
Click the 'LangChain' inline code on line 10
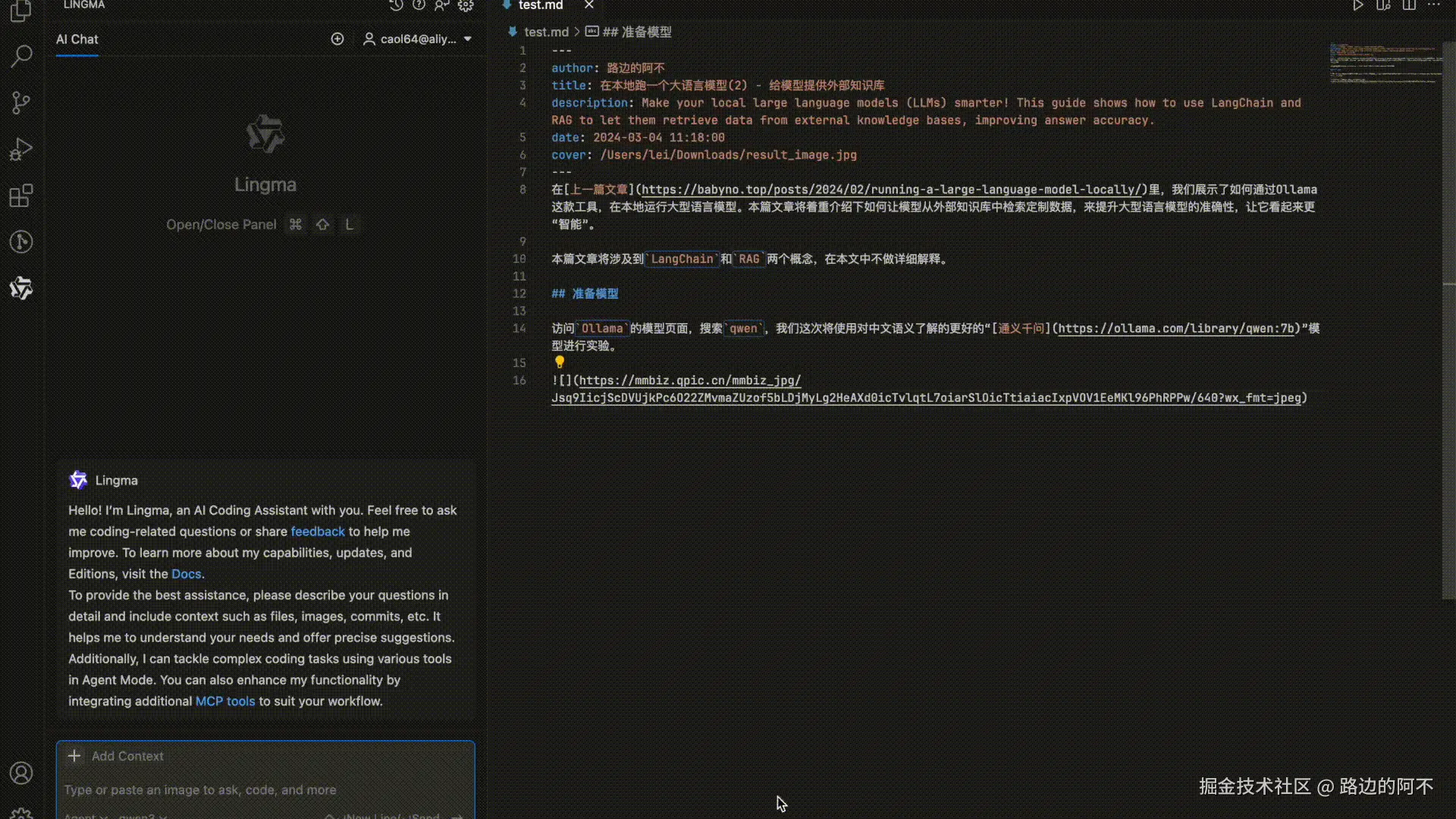pyautogui.click(x=682, y=259)
